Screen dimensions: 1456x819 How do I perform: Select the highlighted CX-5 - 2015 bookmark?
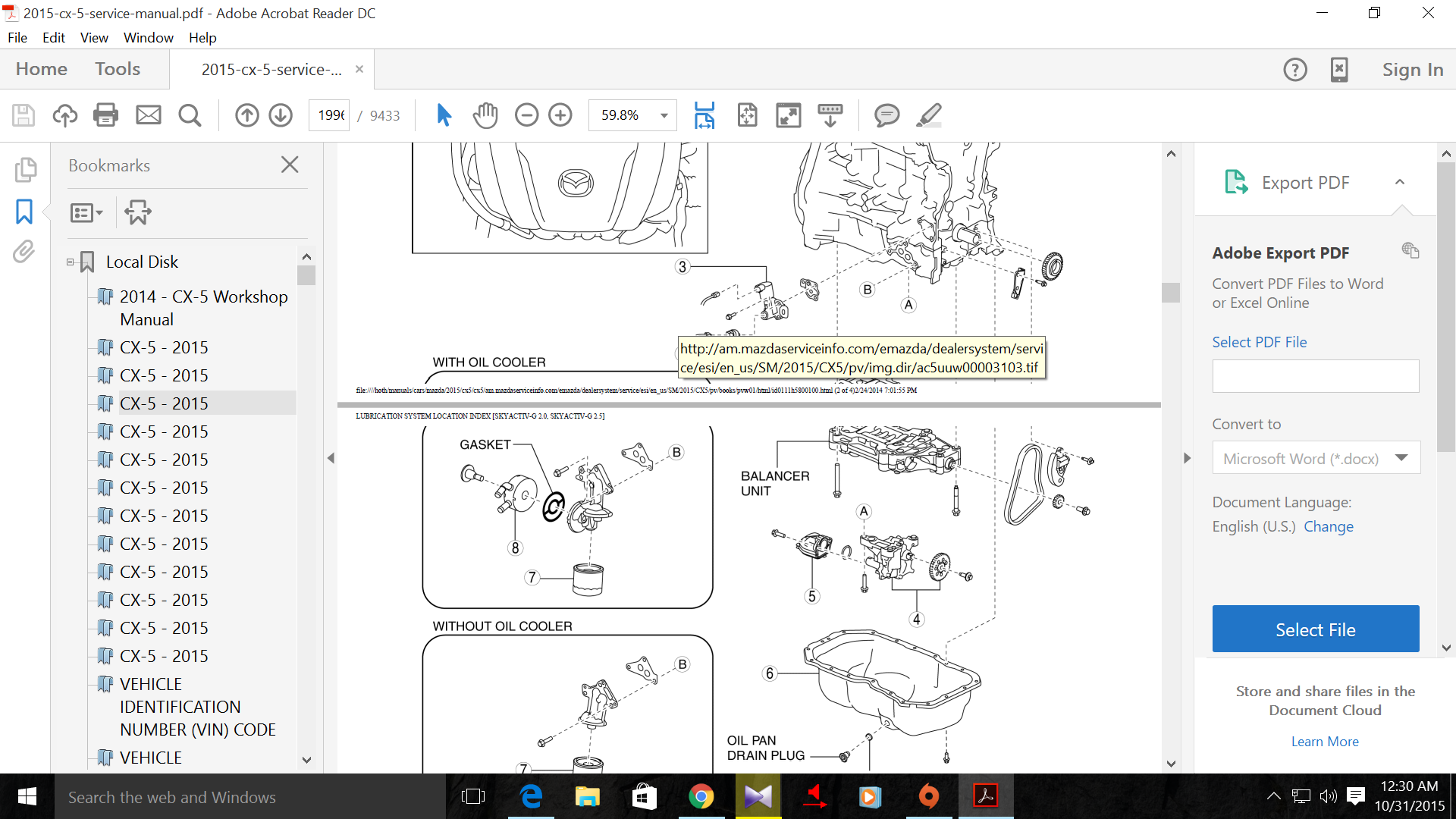tap(164, 403)
